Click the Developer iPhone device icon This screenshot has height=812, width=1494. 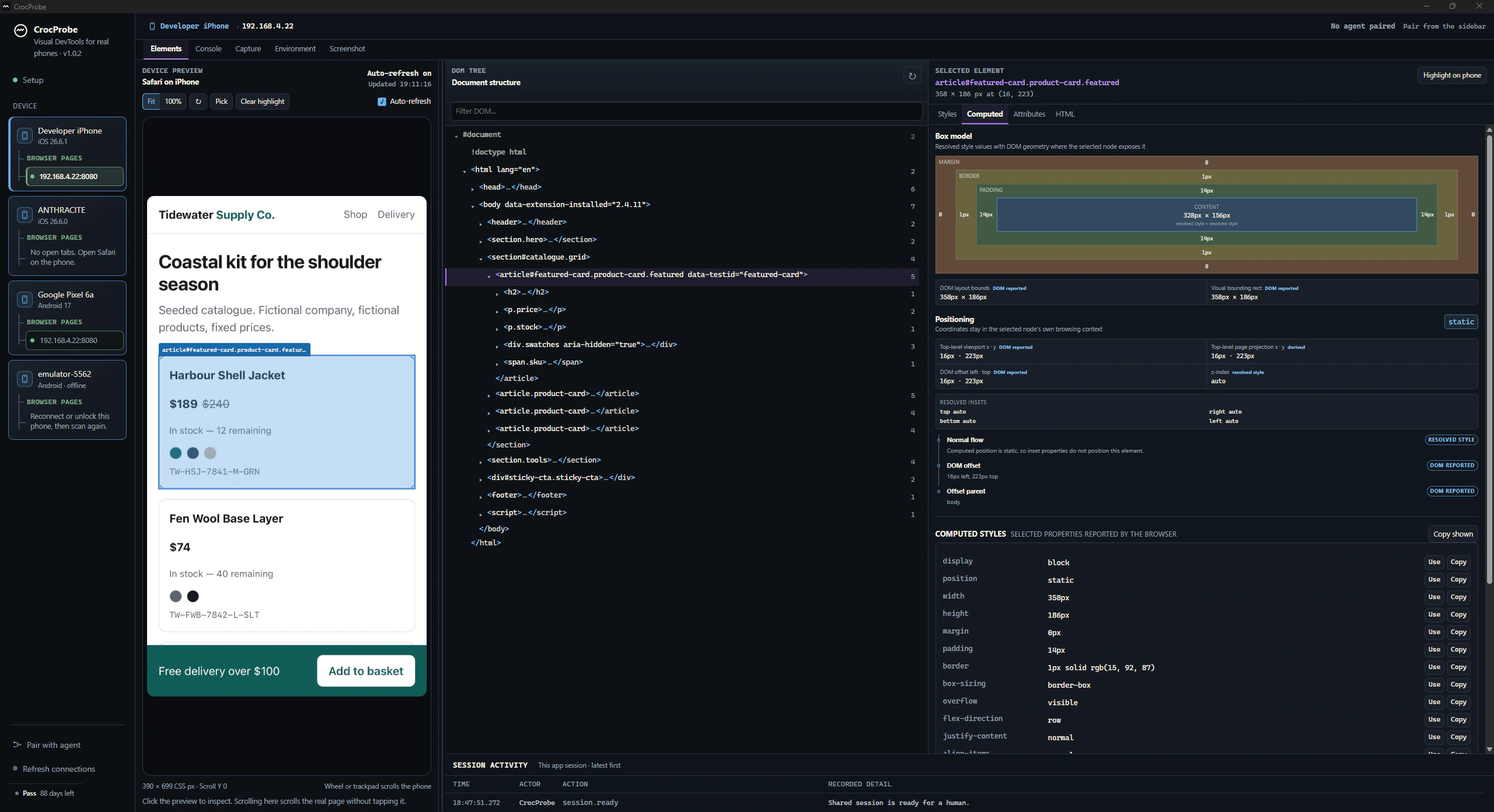pos(25,135)
